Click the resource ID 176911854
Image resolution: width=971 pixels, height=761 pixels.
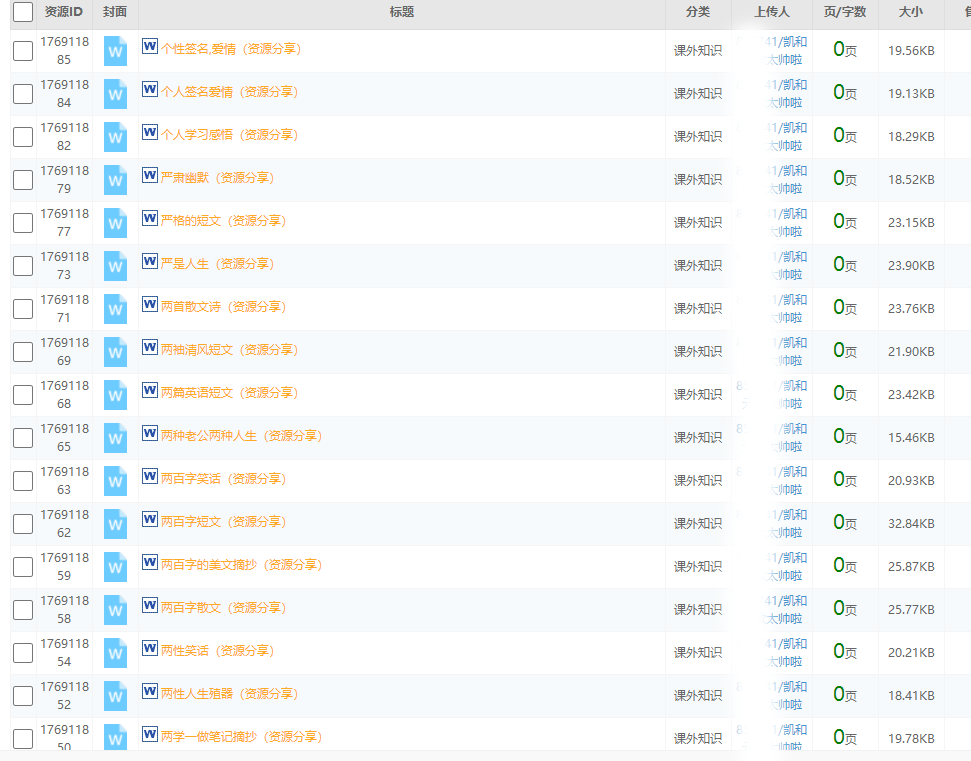click(64, 653)
